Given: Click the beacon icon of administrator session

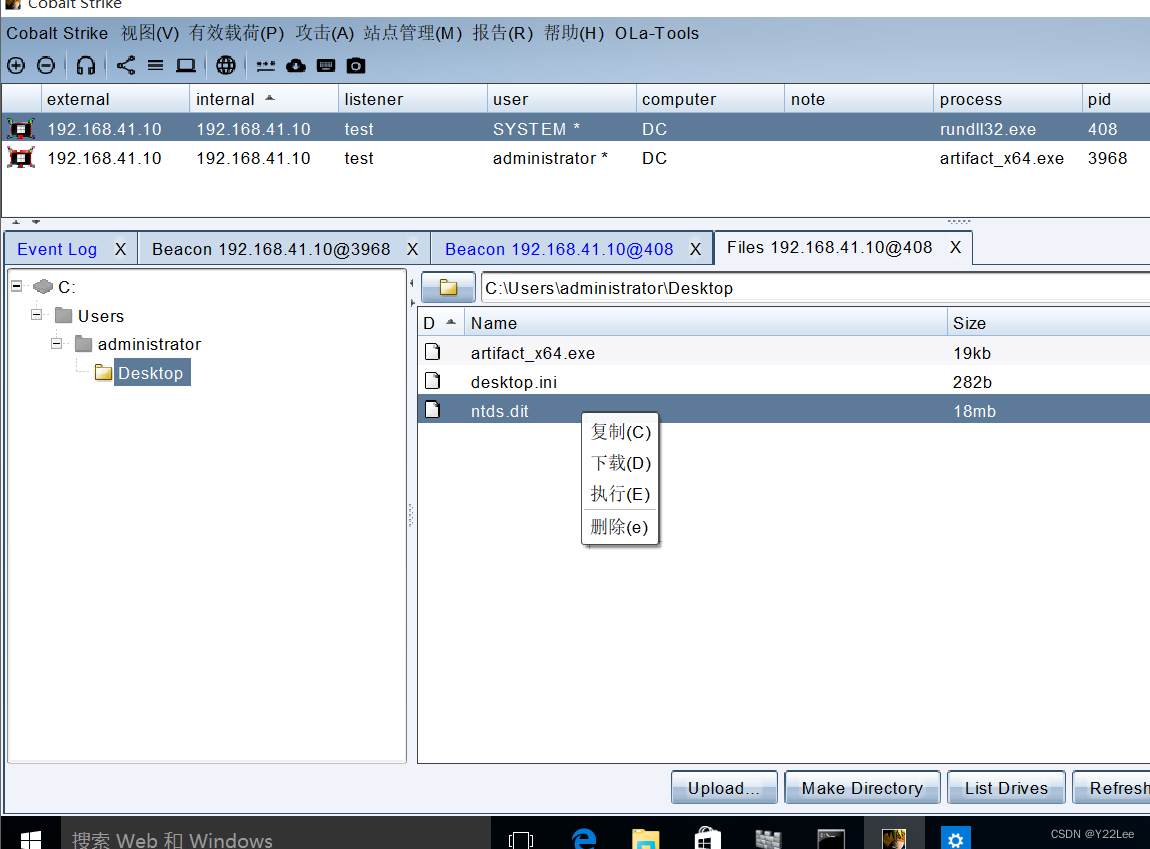Looking at the screenshot, I should tap(21, 158).
